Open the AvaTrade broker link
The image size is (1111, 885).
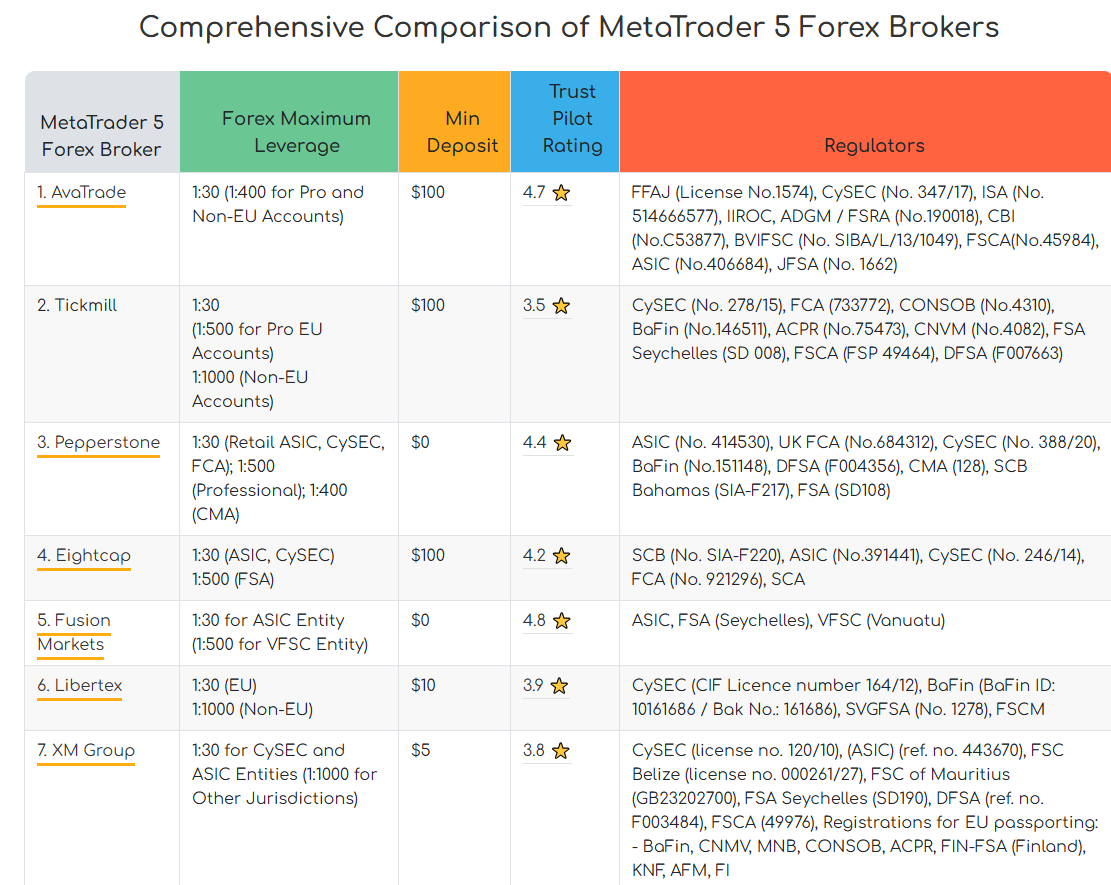coord(82,192)
